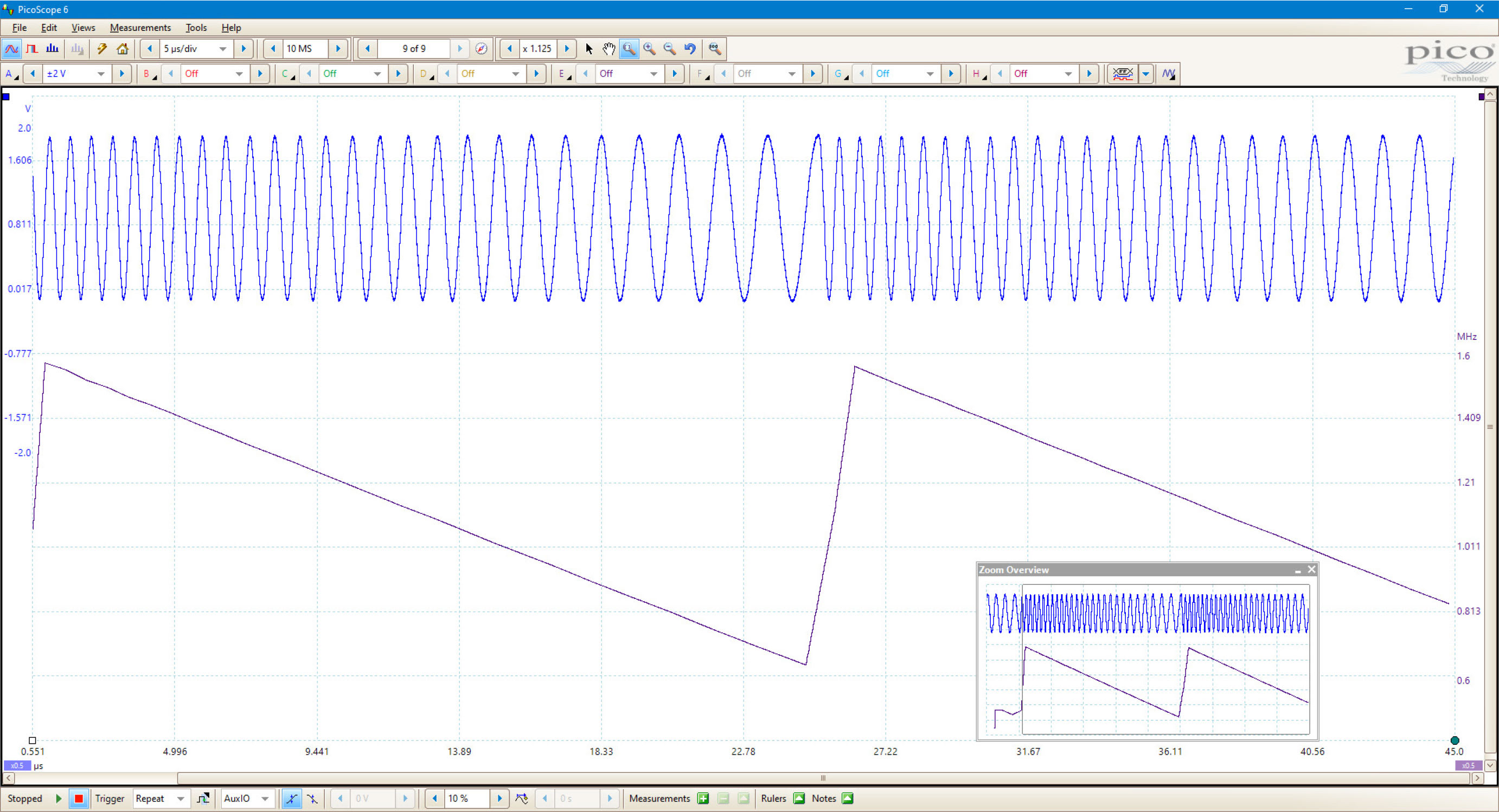The image size is (1499, 812).
Task: Click the zoom-out magnifier tool
Action: 670,49
